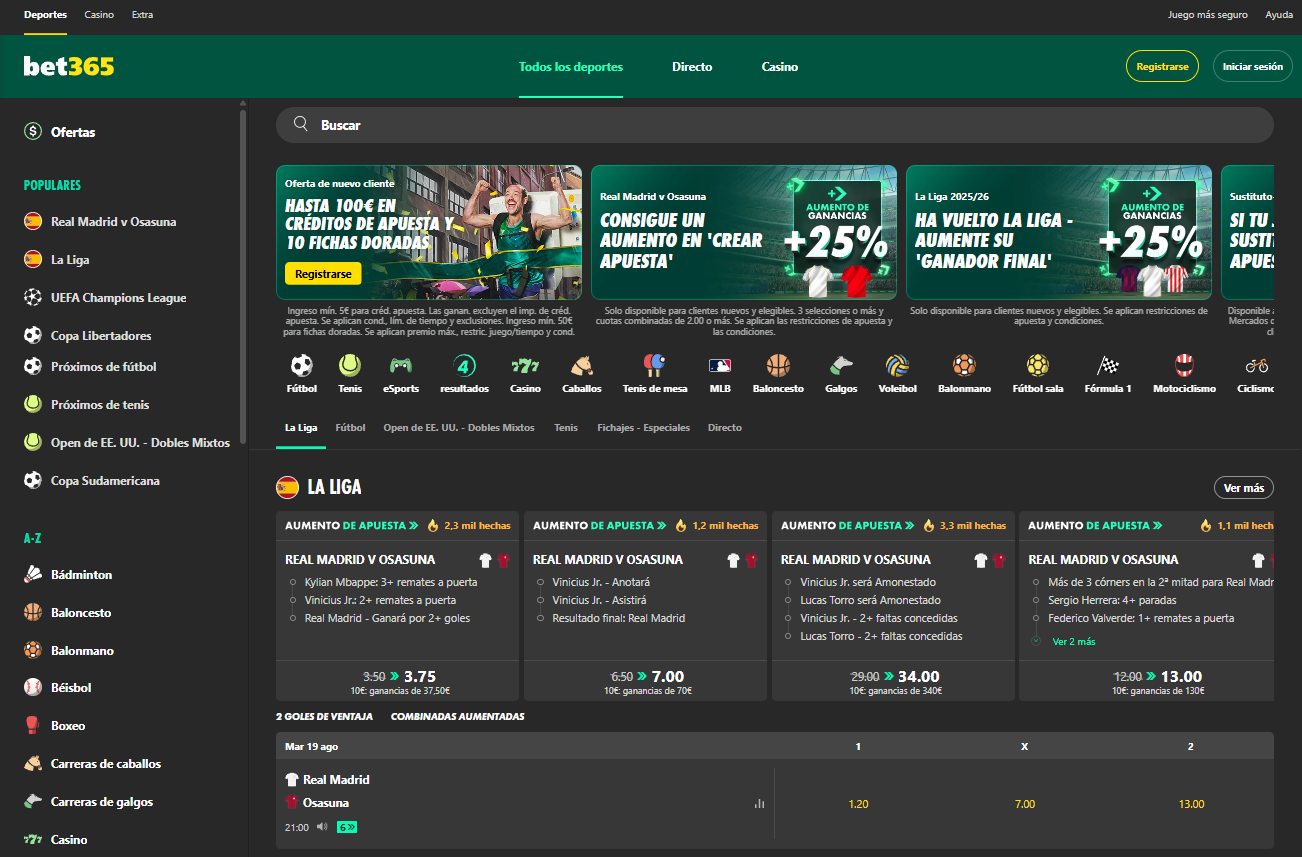Click '2 GOLES DE VENTAJA' link

(324, 717)
